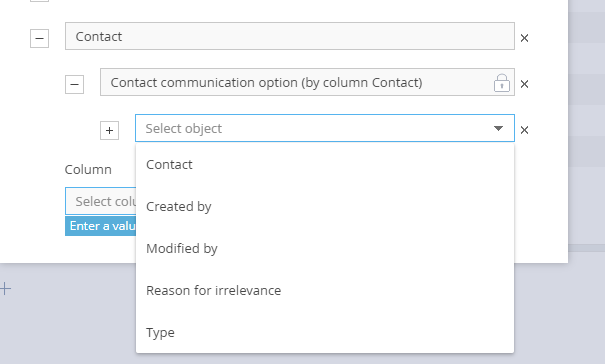Click the lock icon in communication option field

pos(502,83)
